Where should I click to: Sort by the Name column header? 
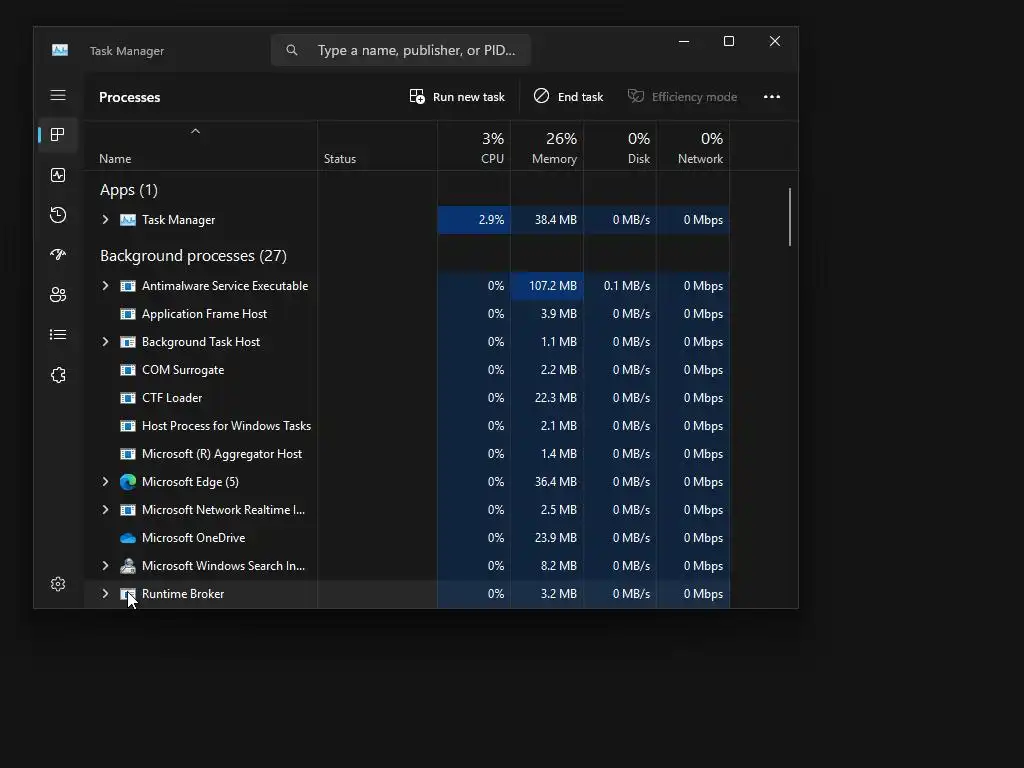click(200, 146)
